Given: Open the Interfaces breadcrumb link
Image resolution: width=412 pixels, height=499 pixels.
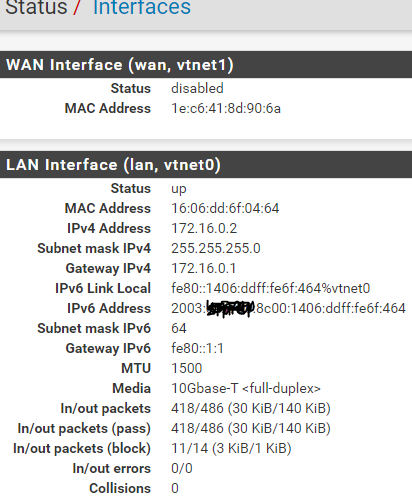Looking at the screenshot, I should pyautogui.click(x=142, y=7).
